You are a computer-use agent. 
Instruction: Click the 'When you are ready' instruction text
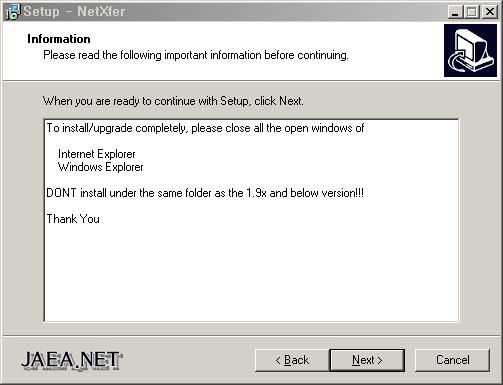pyautogui.click(x=173, y=101)
